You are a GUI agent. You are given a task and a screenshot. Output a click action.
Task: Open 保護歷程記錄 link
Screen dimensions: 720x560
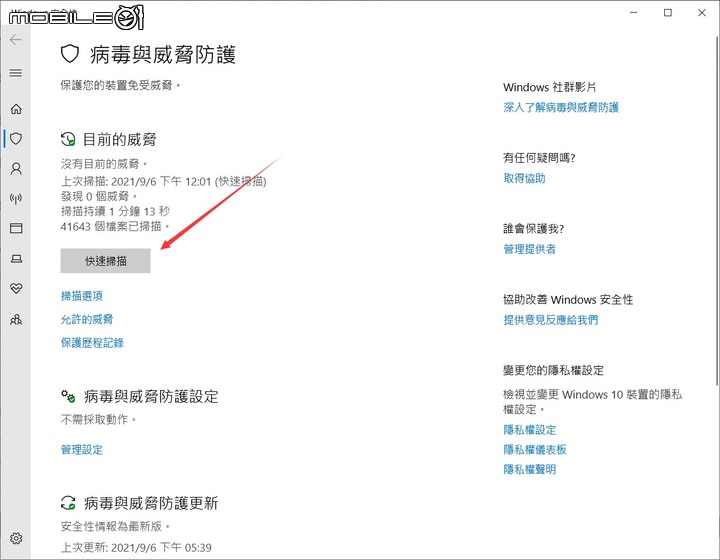point(92,343)
